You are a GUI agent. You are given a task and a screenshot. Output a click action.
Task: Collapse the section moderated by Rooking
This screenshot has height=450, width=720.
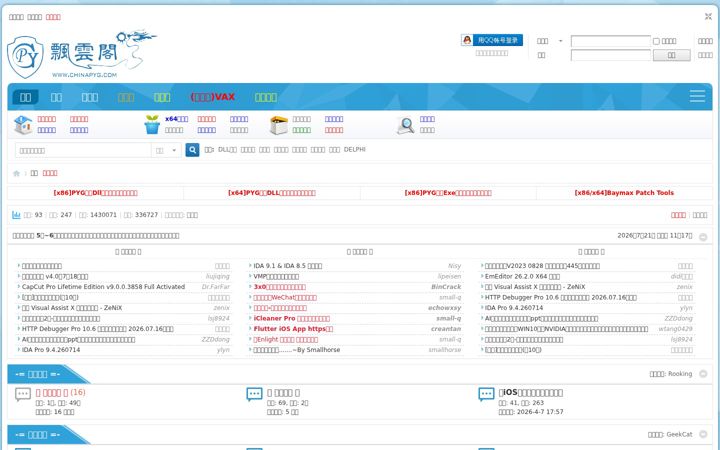click(x=703, y=374)
